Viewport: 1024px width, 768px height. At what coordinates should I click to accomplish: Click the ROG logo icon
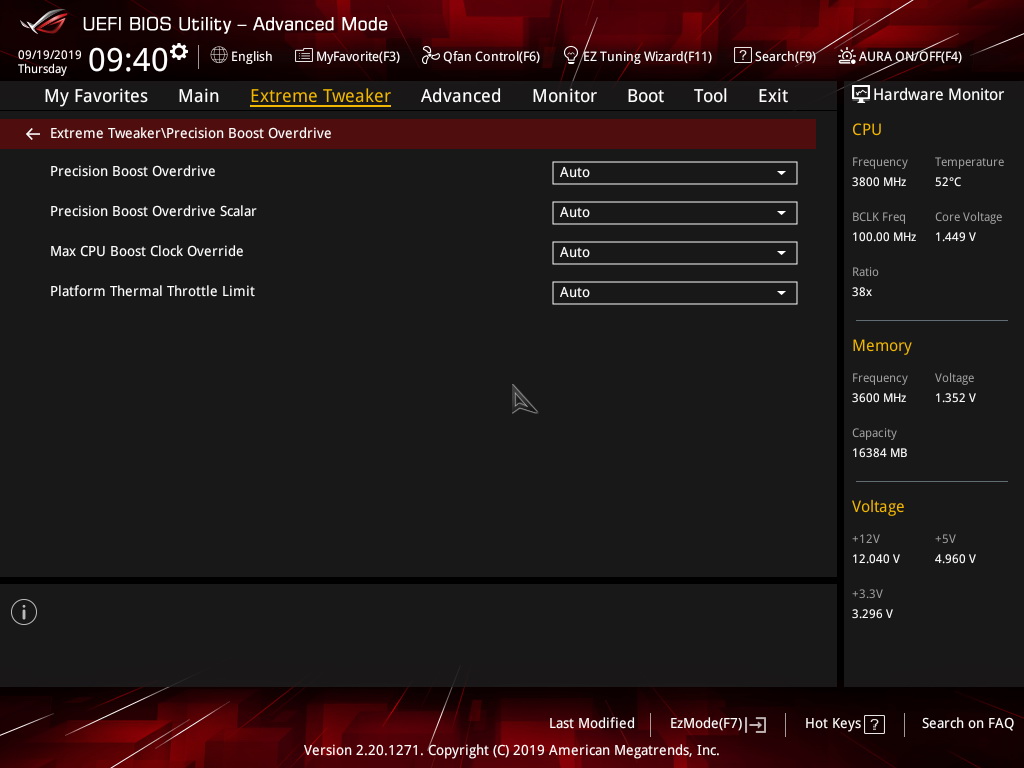point(43,22)
